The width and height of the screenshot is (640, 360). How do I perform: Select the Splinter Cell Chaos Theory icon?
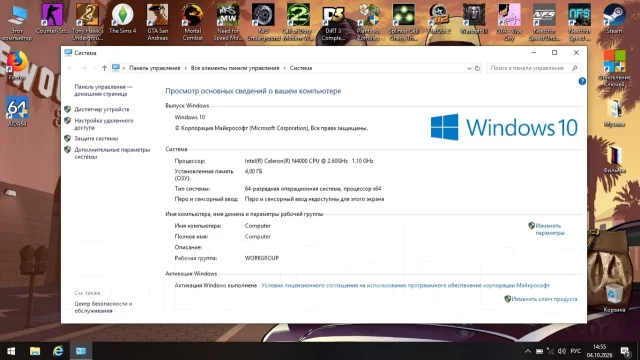[x=403, y=22]
